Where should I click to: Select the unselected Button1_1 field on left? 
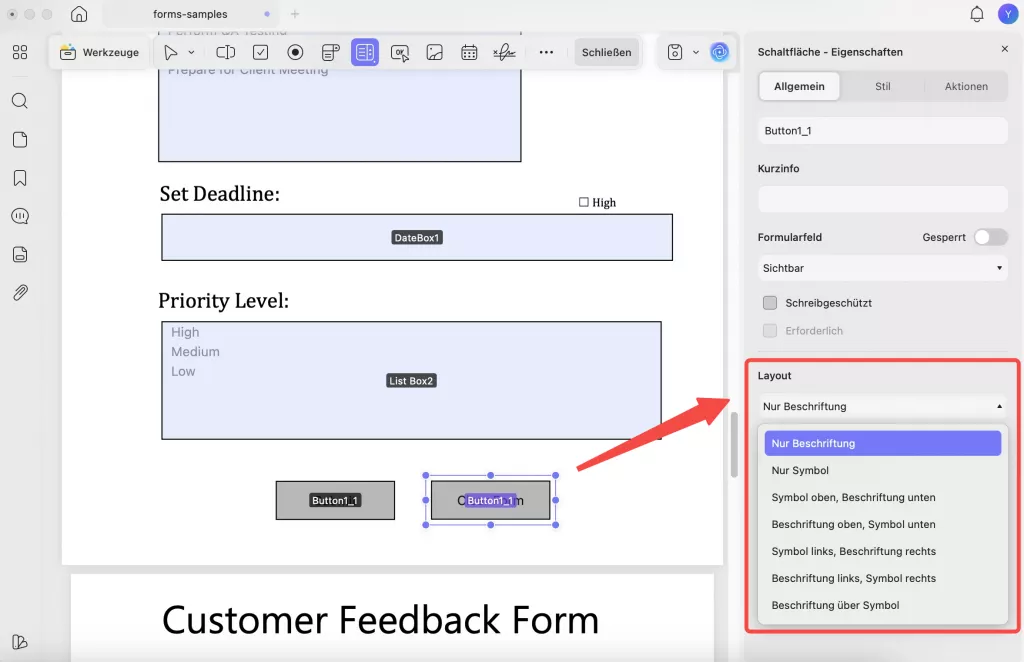[x=335, y=501]
